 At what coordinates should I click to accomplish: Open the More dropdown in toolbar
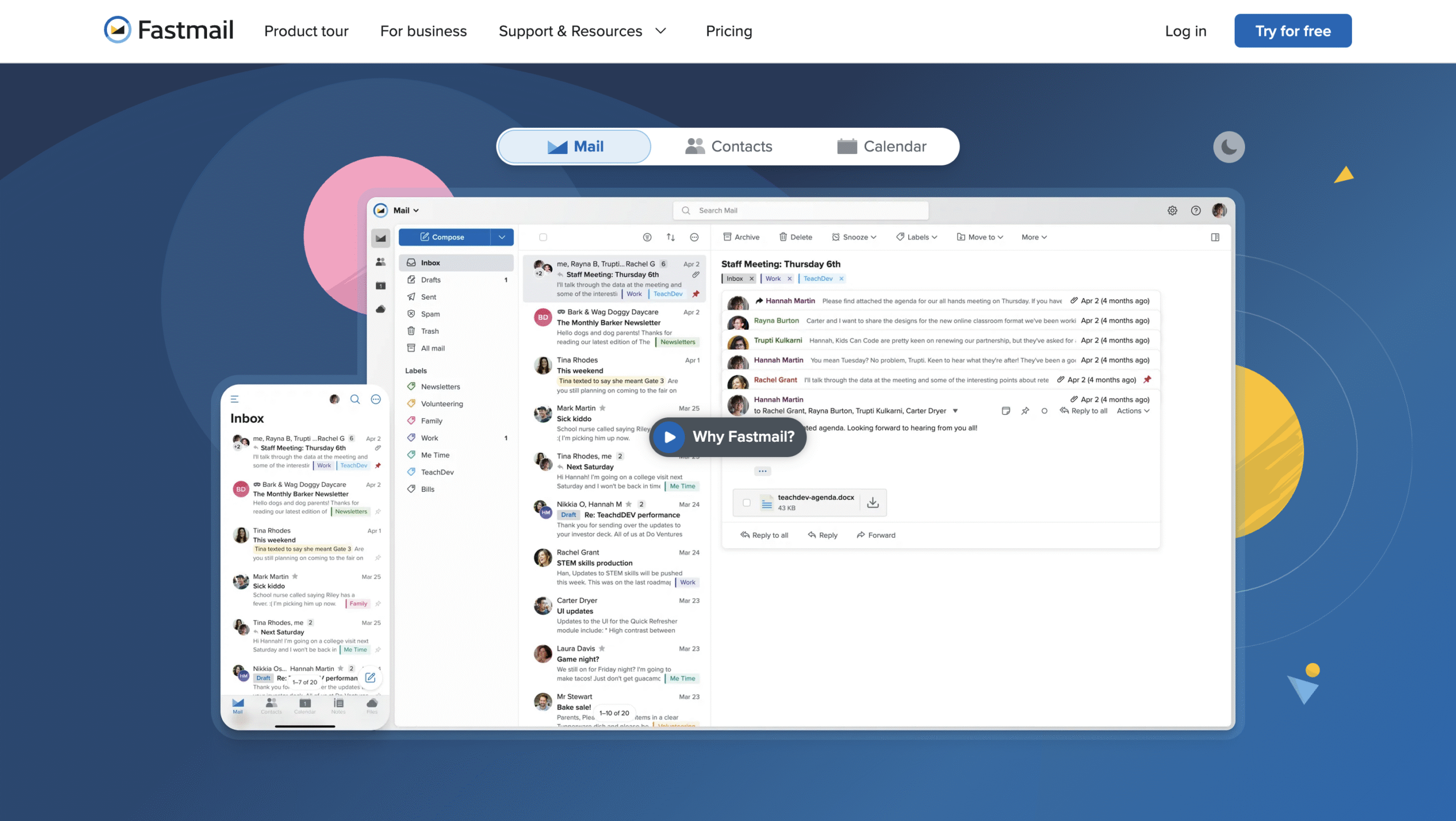click(1033, 237)
